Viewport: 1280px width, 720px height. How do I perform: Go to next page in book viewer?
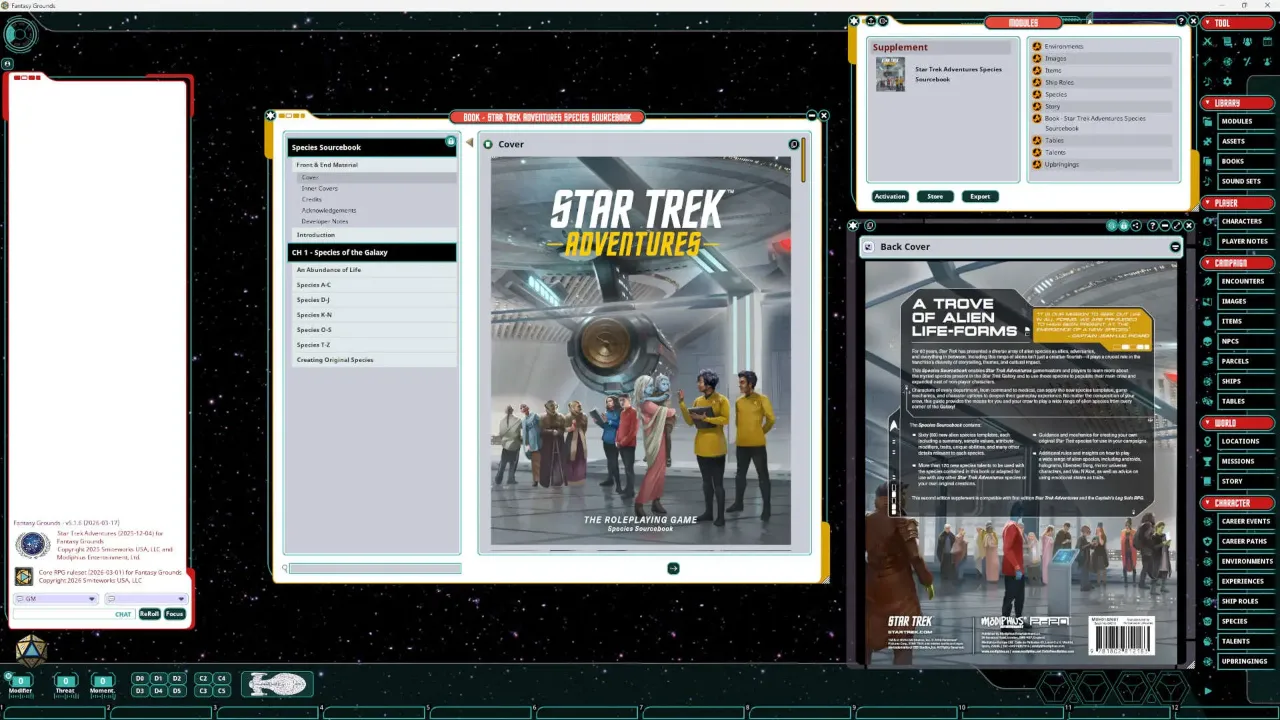coord(673,568)
